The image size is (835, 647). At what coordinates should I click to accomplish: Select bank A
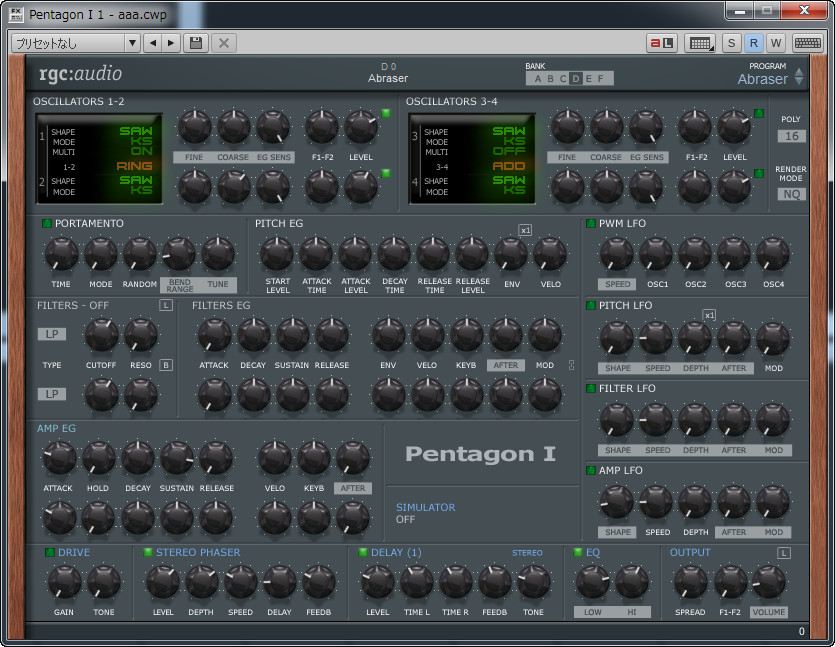[538, 79]
